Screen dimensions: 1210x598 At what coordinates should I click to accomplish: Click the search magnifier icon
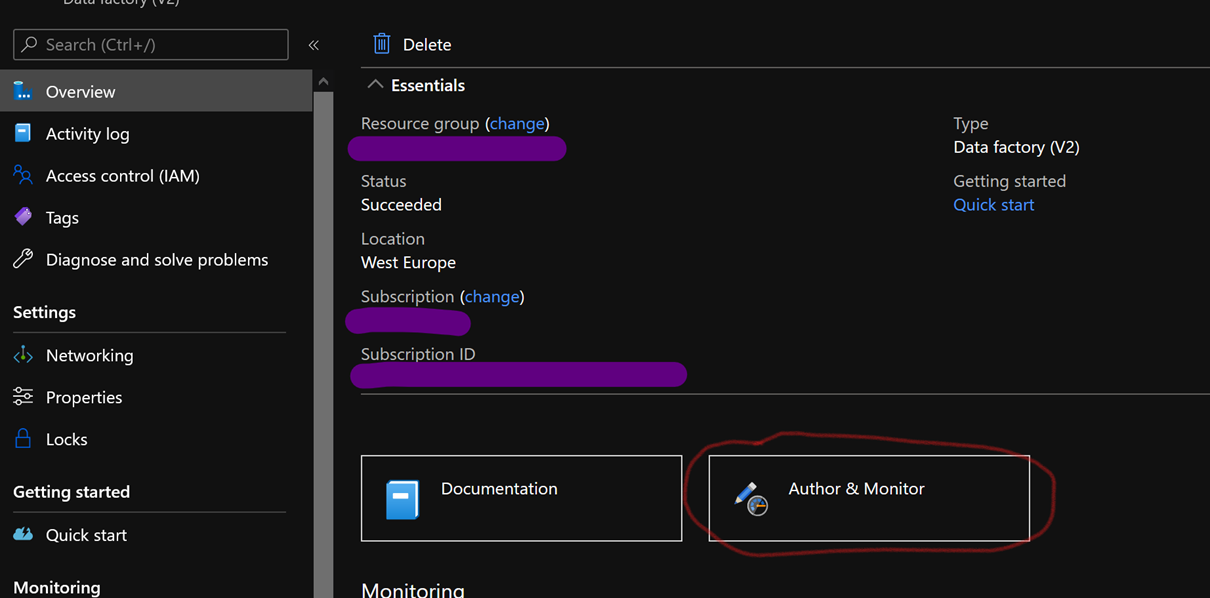(29, 44)
